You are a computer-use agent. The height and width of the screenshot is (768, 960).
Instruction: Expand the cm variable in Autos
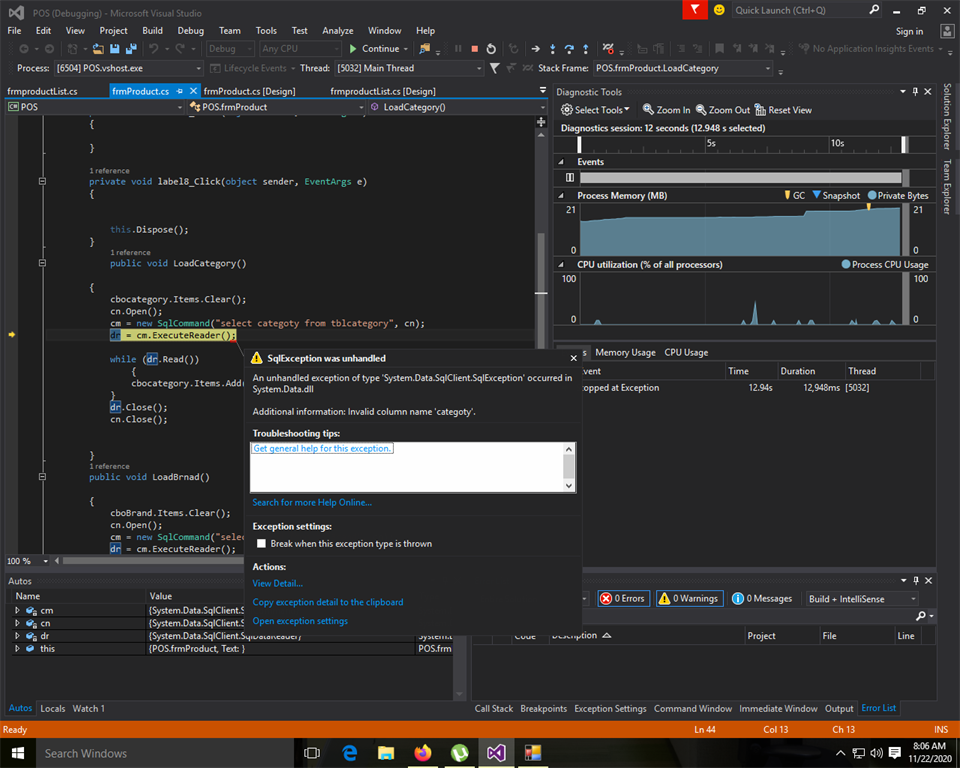[x=17, y=610]
